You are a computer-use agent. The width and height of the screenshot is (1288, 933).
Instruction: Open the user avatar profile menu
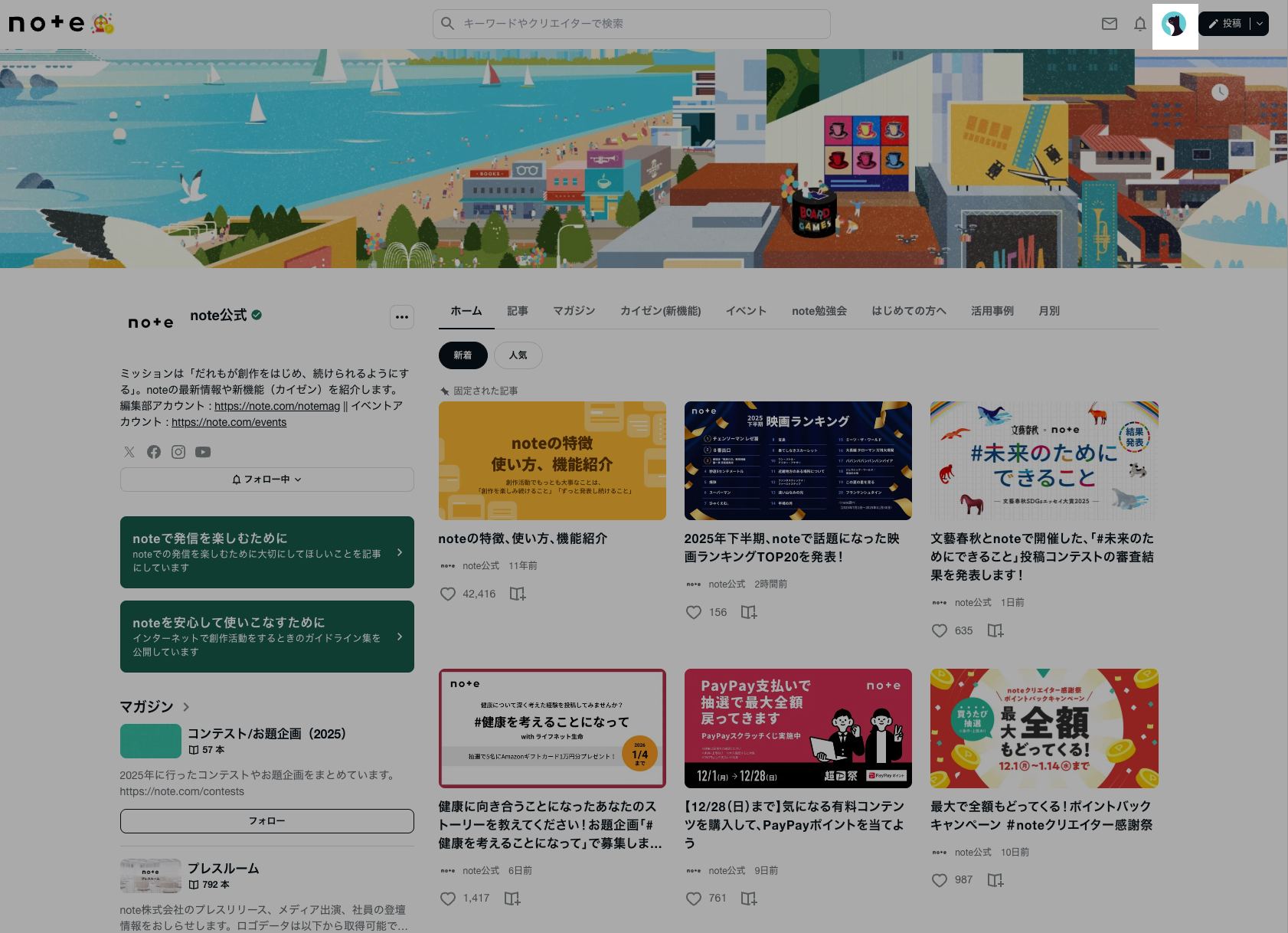pyautogui.click(x=1174, y=24)
